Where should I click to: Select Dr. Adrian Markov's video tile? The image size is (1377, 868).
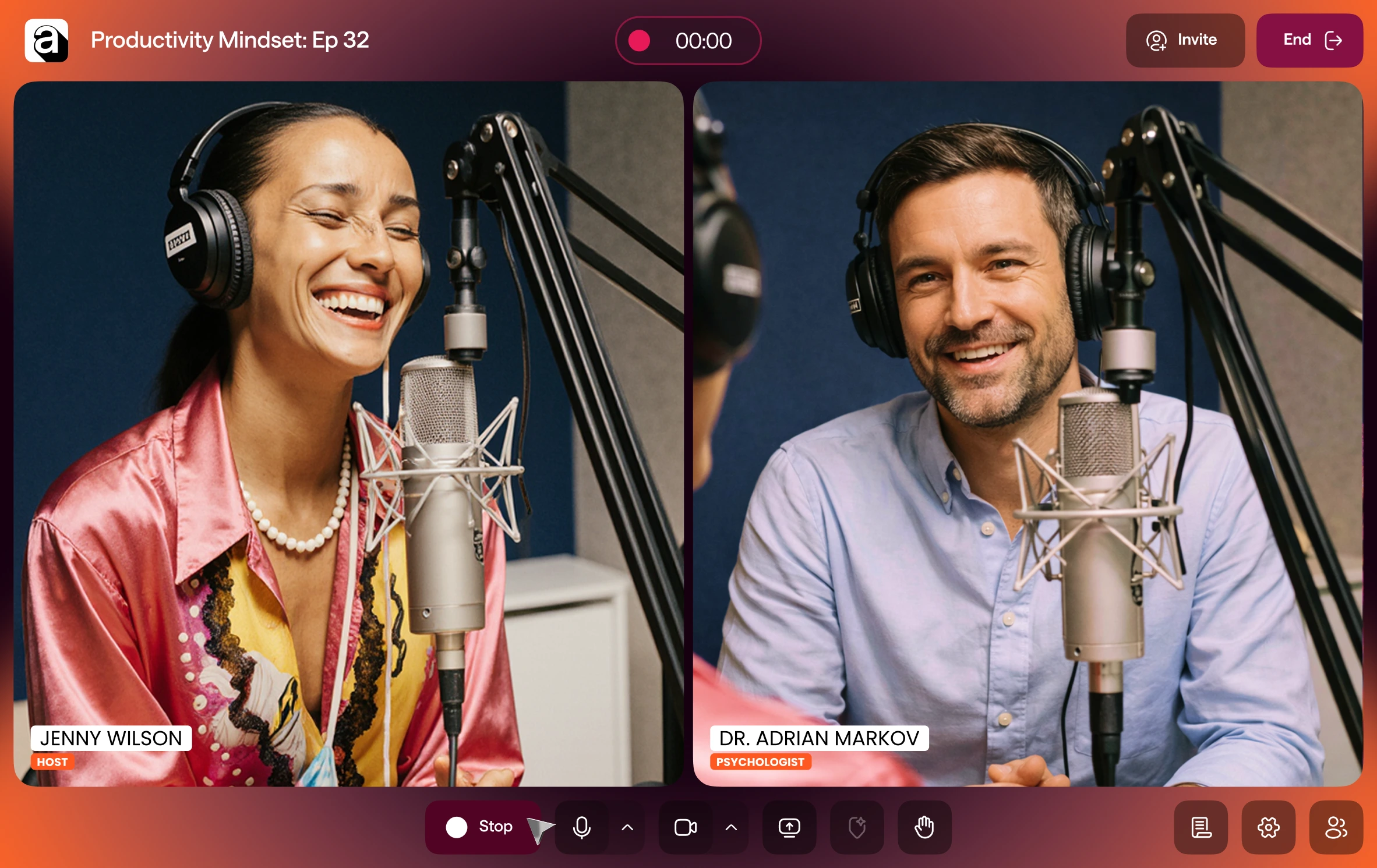pos(1028,433)
